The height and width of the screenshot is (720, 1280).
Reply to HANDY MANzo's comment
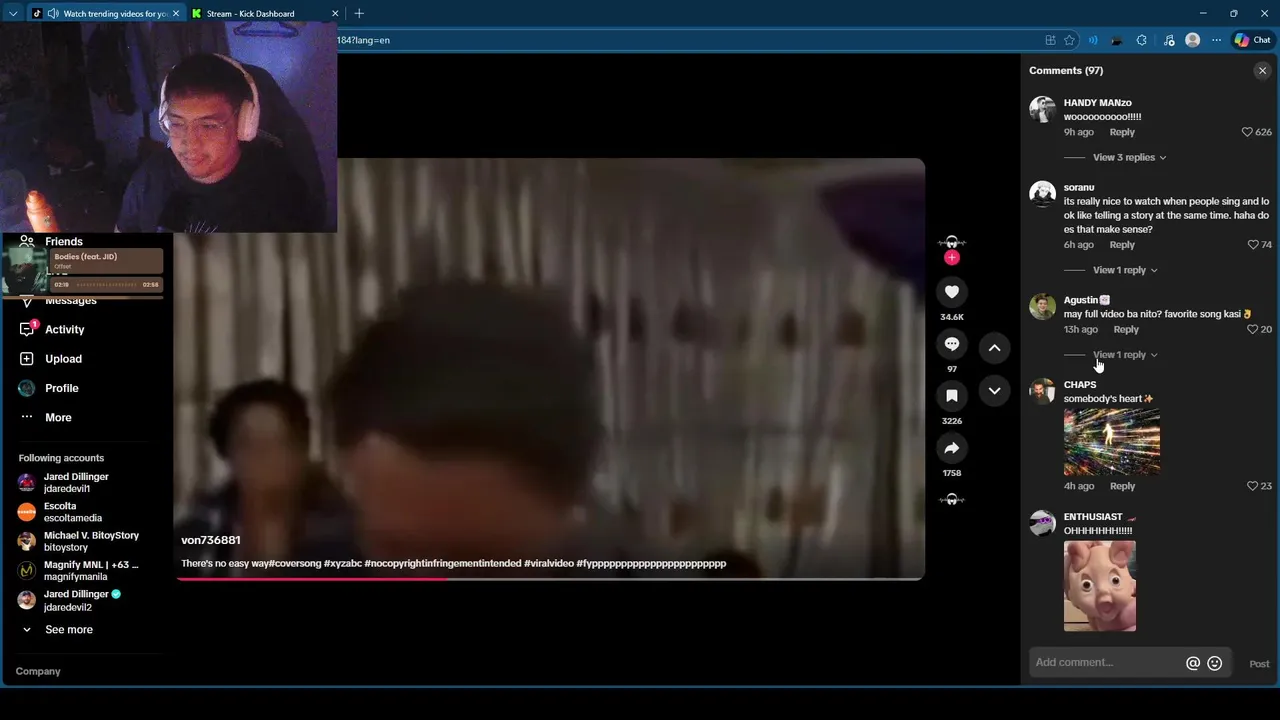pos(1122,132)
